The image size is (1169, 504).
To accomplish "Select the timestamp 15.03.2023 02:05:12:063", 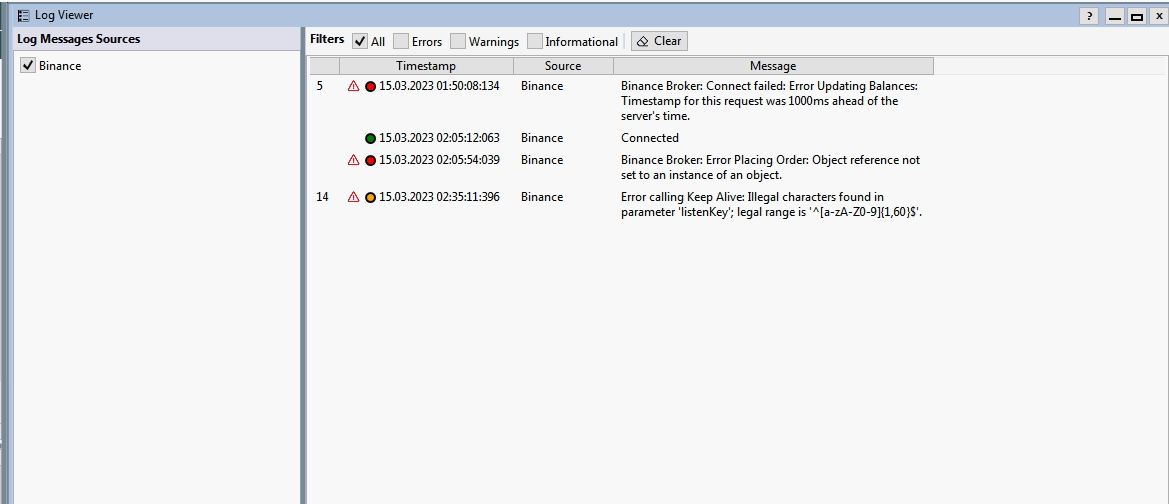I will click(439, 138).
